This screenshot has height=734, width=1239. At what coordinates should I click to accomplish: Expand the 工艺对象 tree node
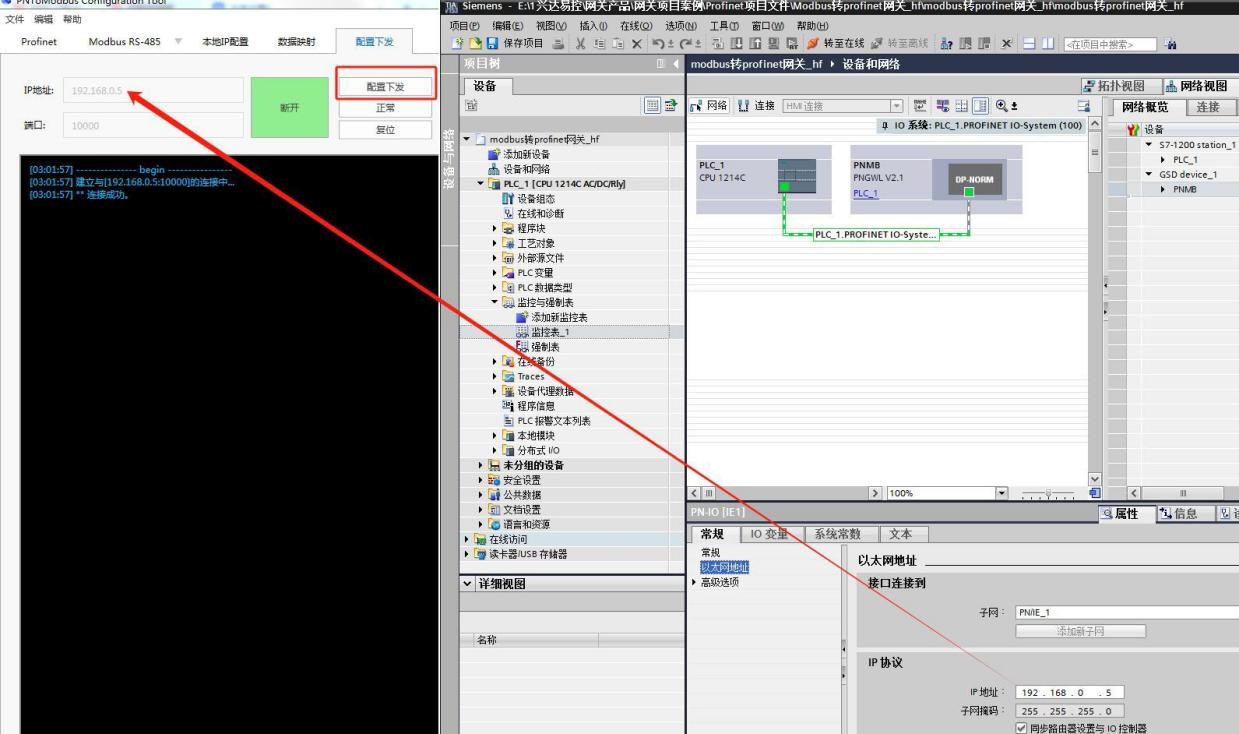click(x=494, y=243)
